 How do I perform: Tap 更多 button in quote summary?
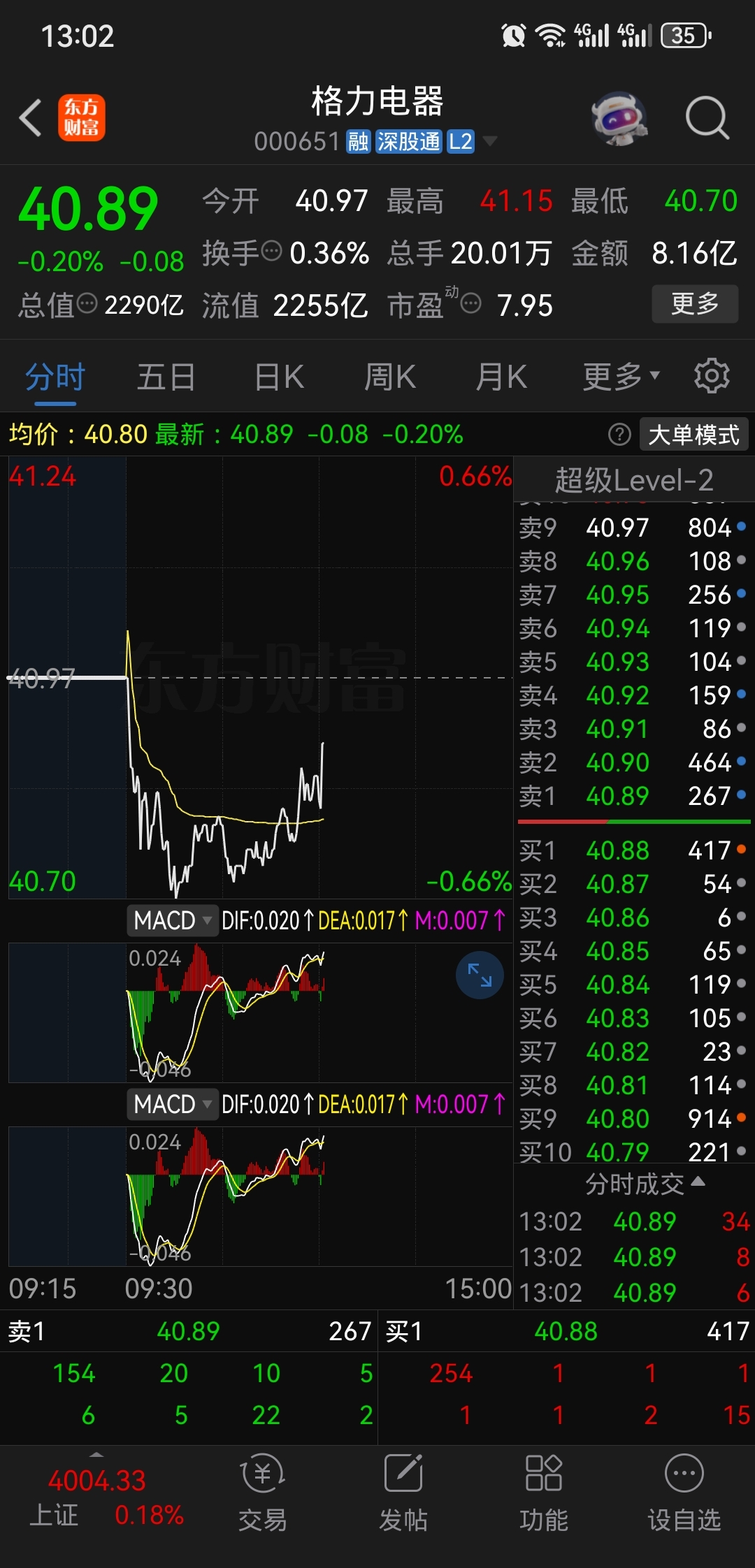click(695, 303)
